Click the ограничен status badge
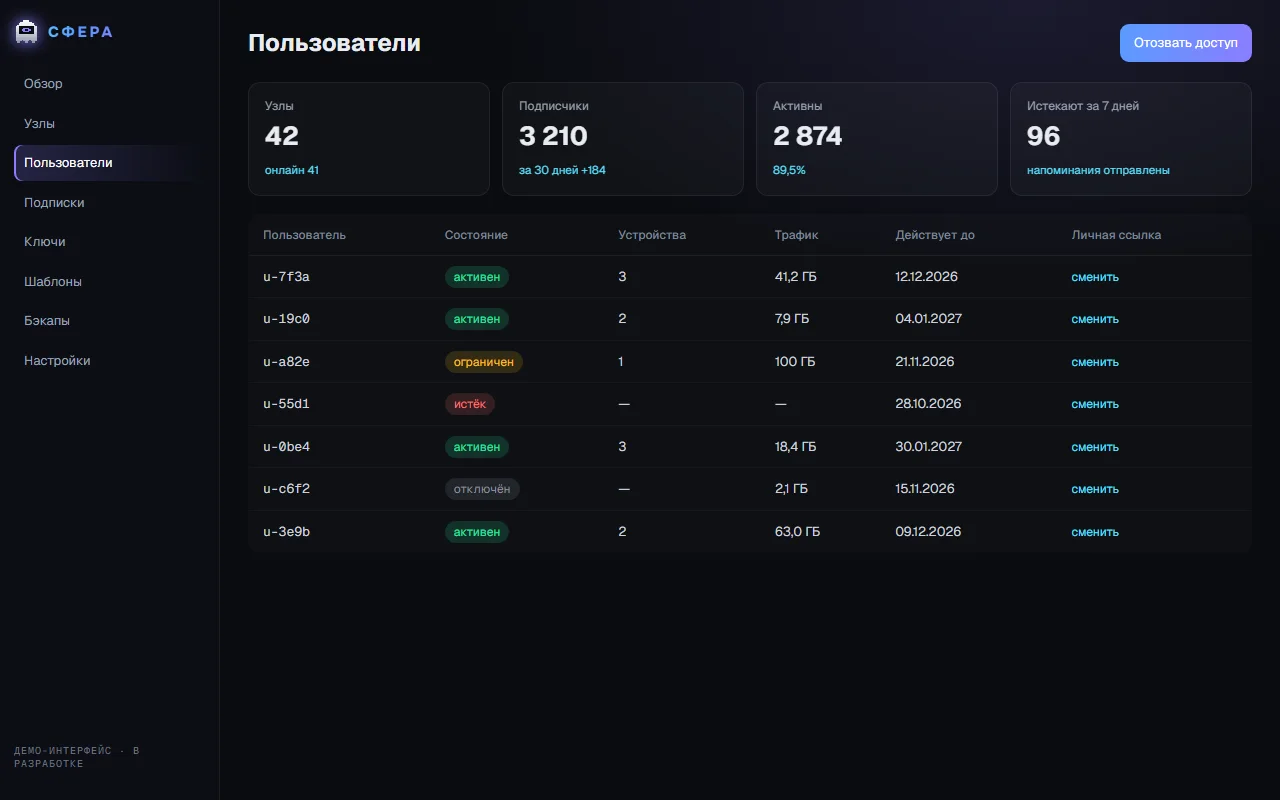 pos(484,362)
